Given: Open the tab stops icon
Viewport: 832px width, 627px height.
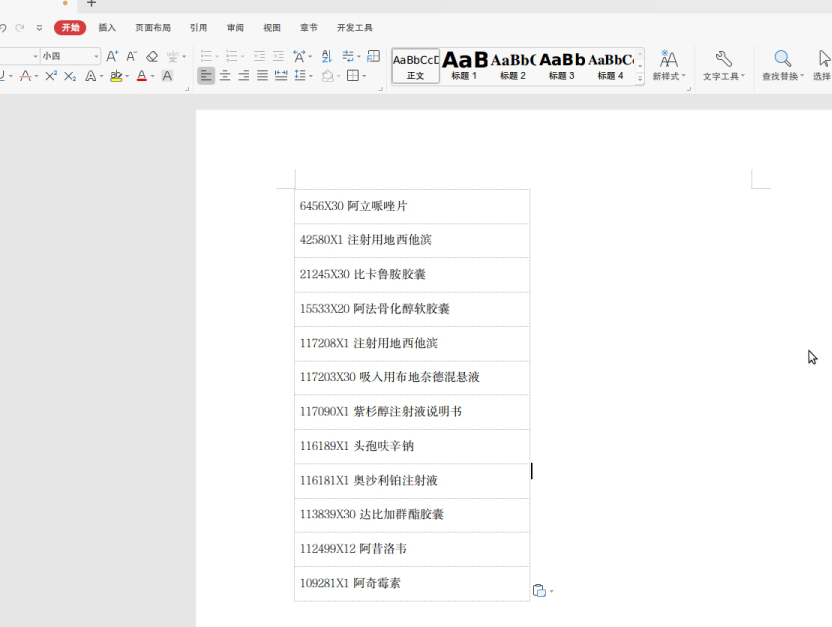Looking at the screenshot, I should click(x=374, y=56).
